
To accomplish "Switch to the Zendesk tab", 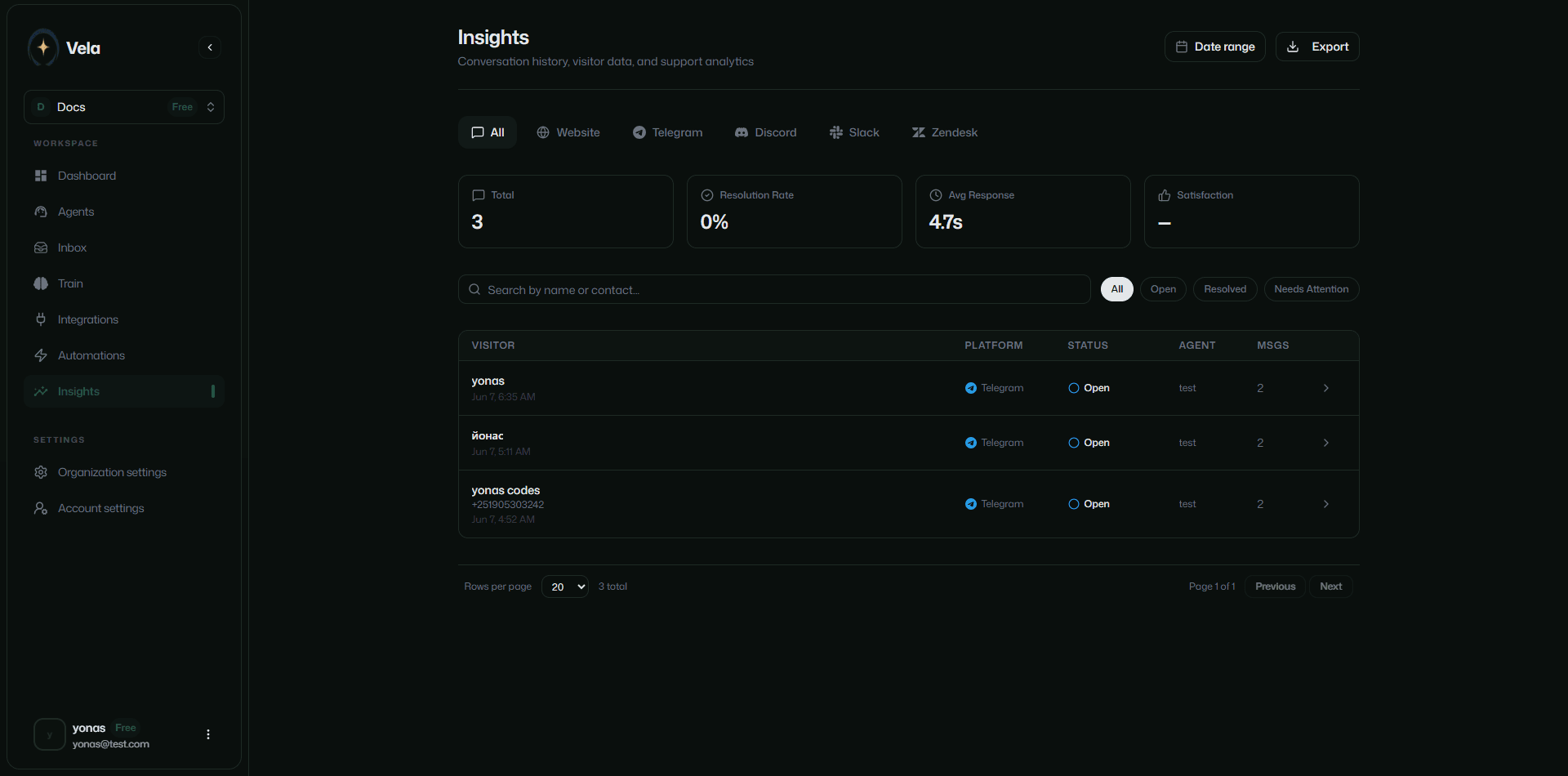I will click(945, 132).
